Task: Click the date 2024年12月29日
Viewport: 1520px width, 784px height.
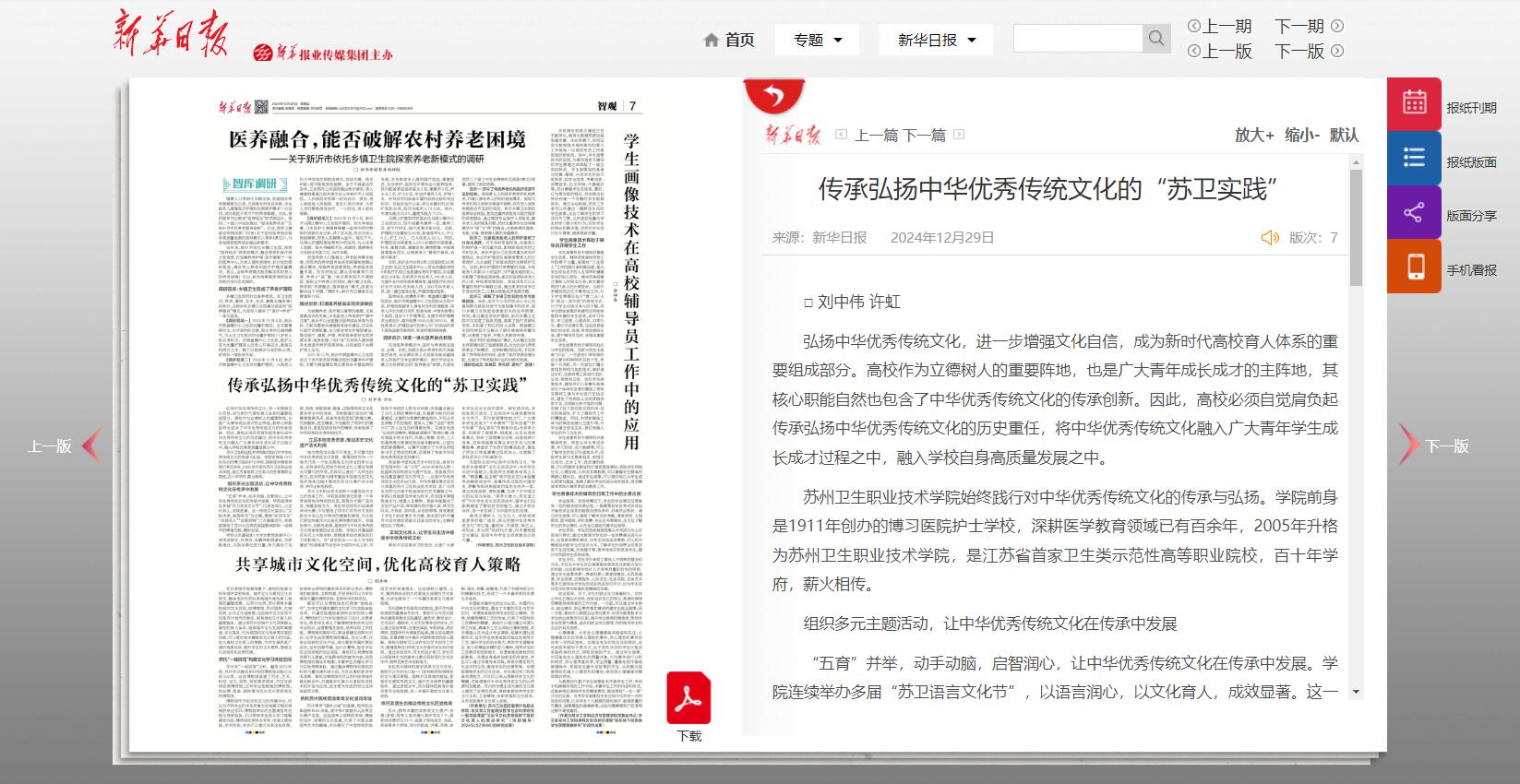Action: [x=942, y=238]
